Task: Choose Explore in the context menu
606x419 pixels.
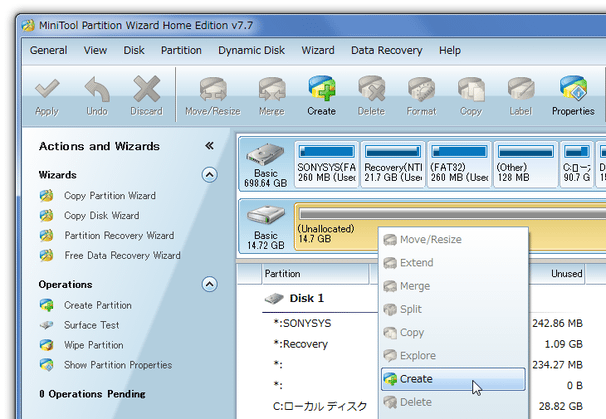Action: point(453,356)
